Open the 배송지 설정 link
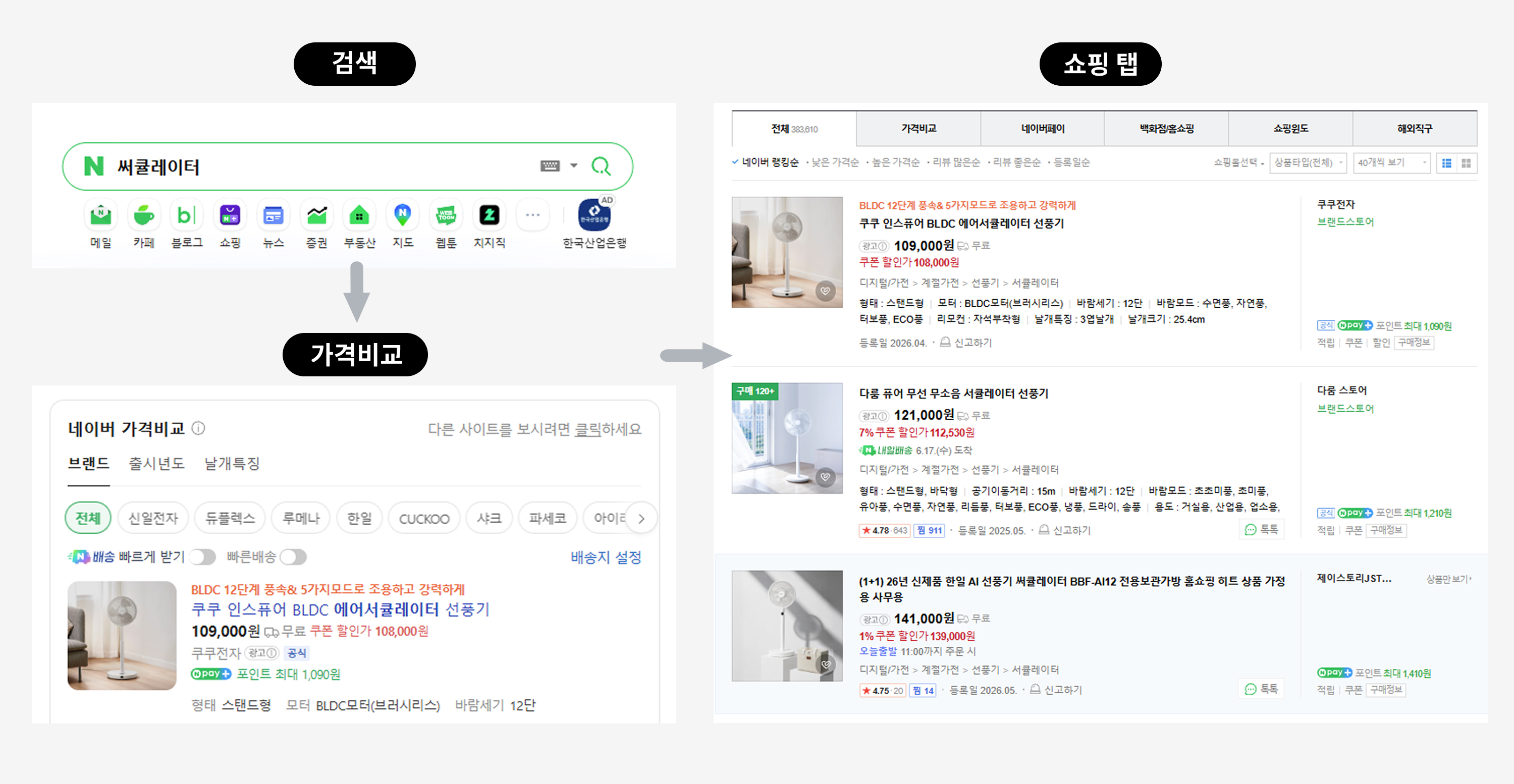The width and height of the screenshot is (1514, 784). 606,556
